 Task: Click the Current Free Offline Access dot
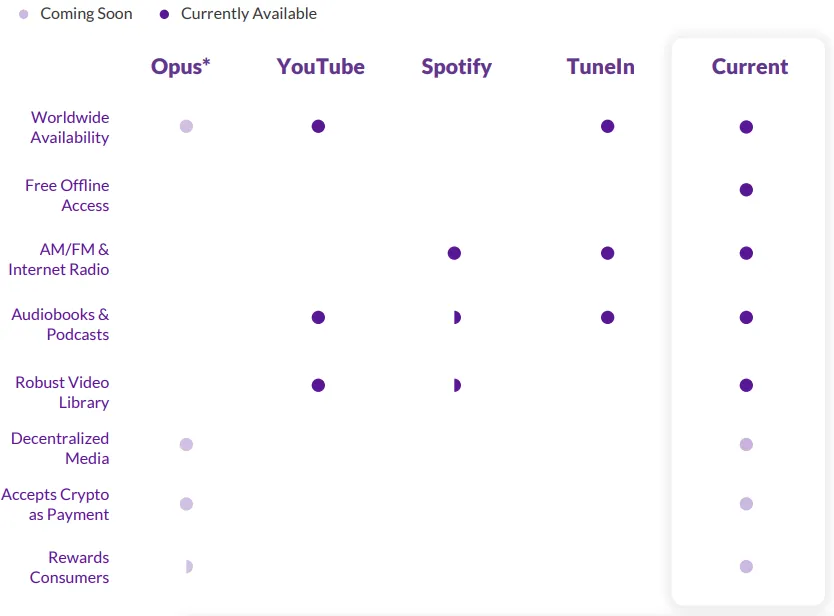coord(746,189)
